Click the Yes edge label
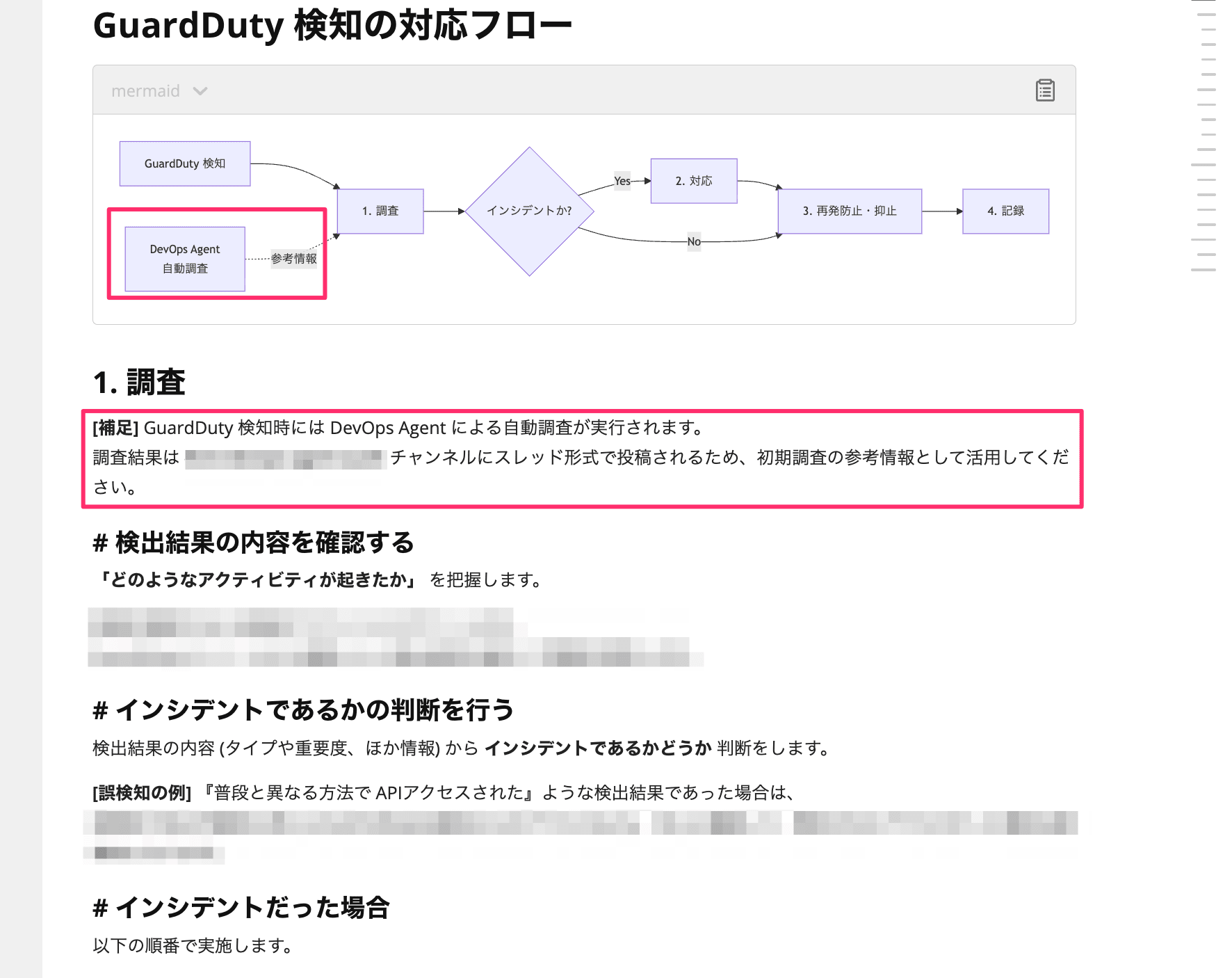The width and height of the screenshot is (1232, 978). (x=622, y=181)
